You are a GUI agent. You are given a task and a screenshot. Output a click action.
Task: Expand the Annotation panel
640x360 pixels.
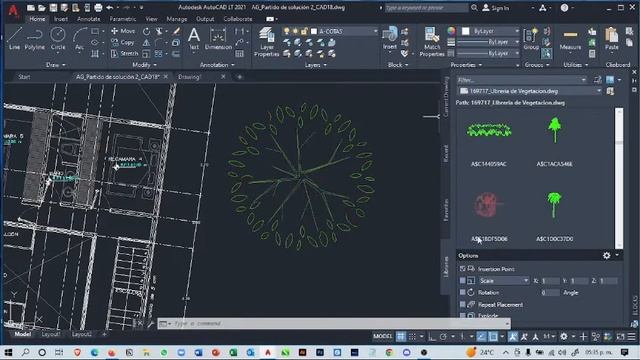click(217, 64)
